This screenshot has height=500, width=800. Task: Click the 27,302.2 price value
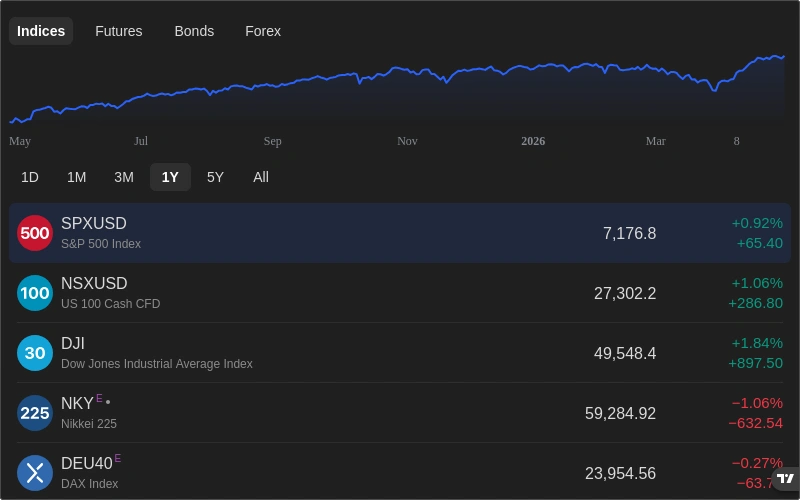tap(625, 293)
